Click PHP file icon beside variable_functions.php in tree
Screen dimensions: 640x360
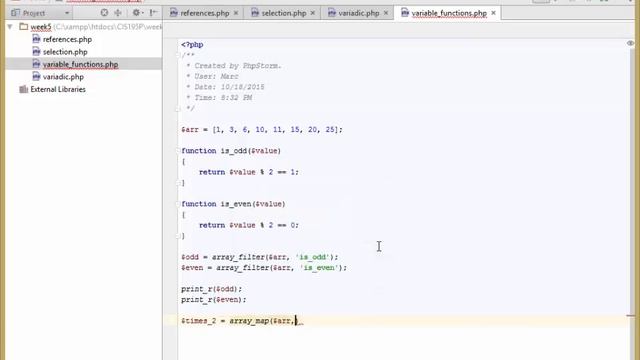coord(36,64)
